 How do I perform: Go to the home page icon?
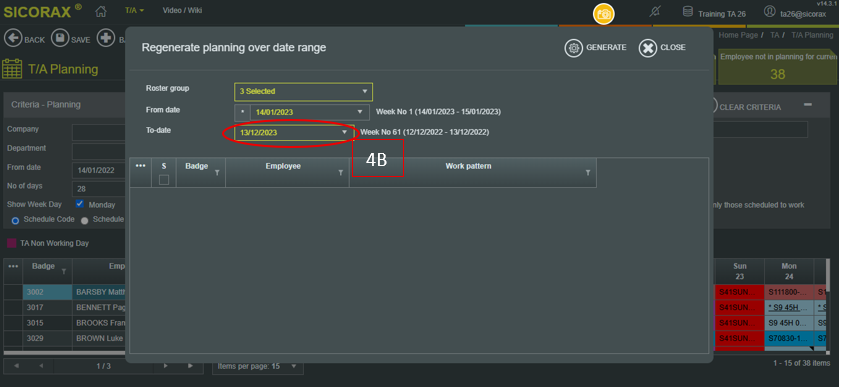point(100,11)
